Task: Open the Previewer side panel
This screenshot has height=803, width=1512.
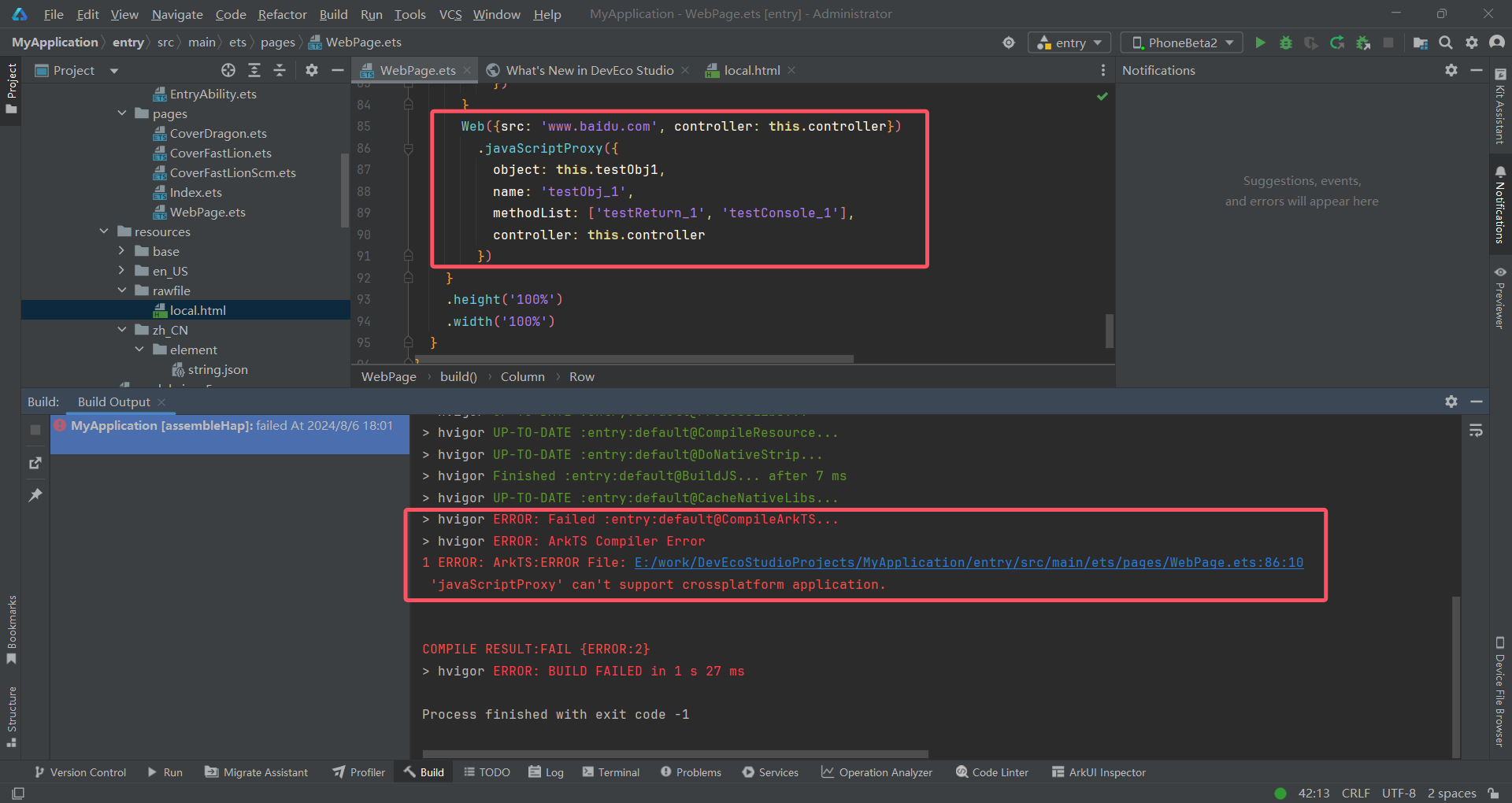Action: (x=1499, y=298)
